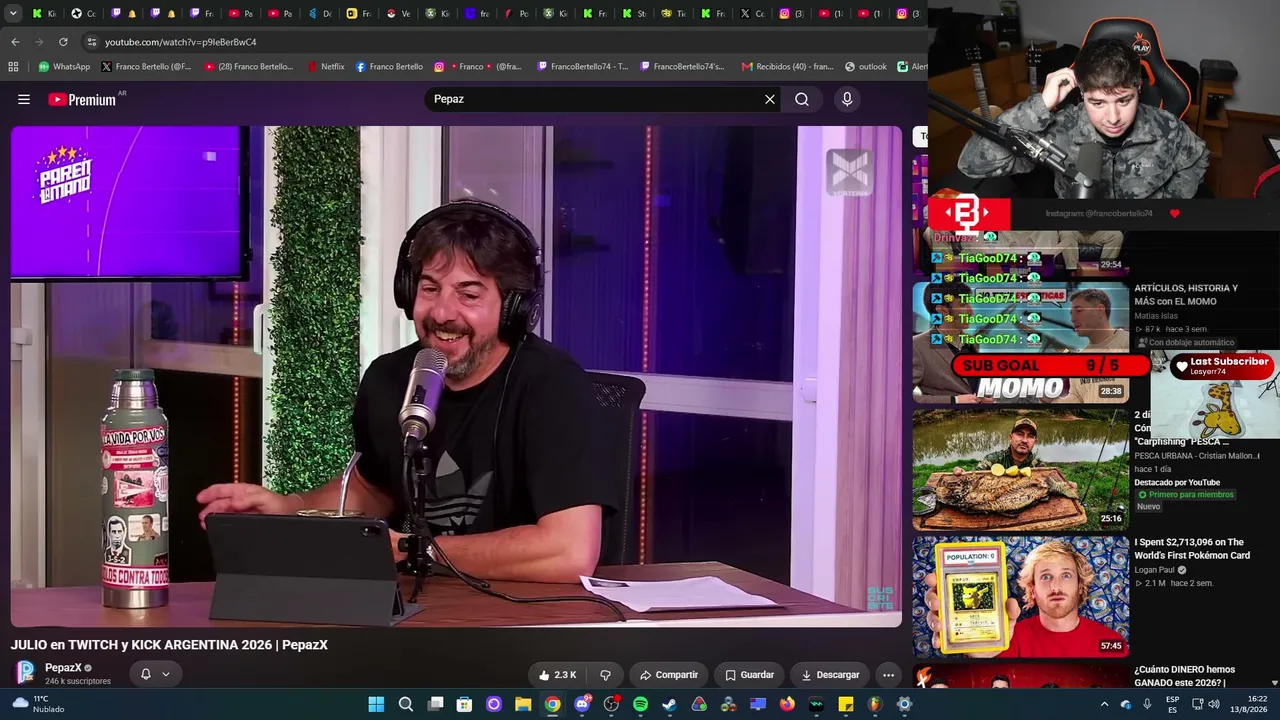View site information icon in address bar
Screen dimensions: 1280x720
pos(91,42)
